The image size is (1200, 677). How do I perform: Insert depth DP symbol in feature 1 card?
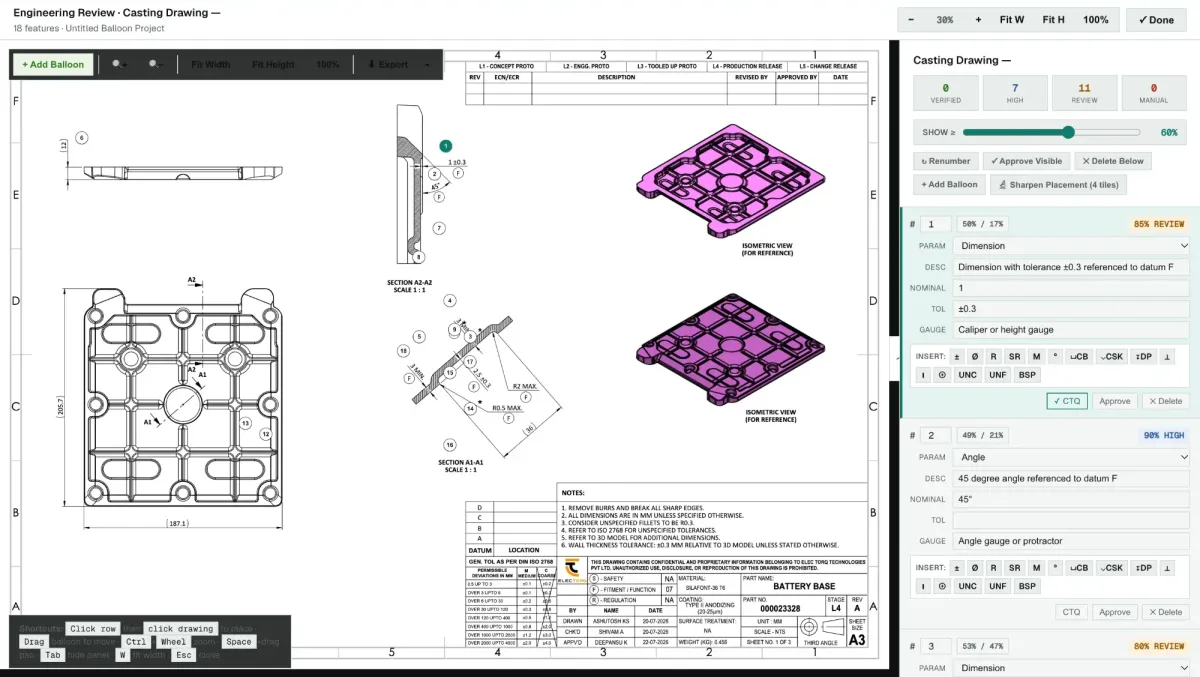tap(1144, 357)
